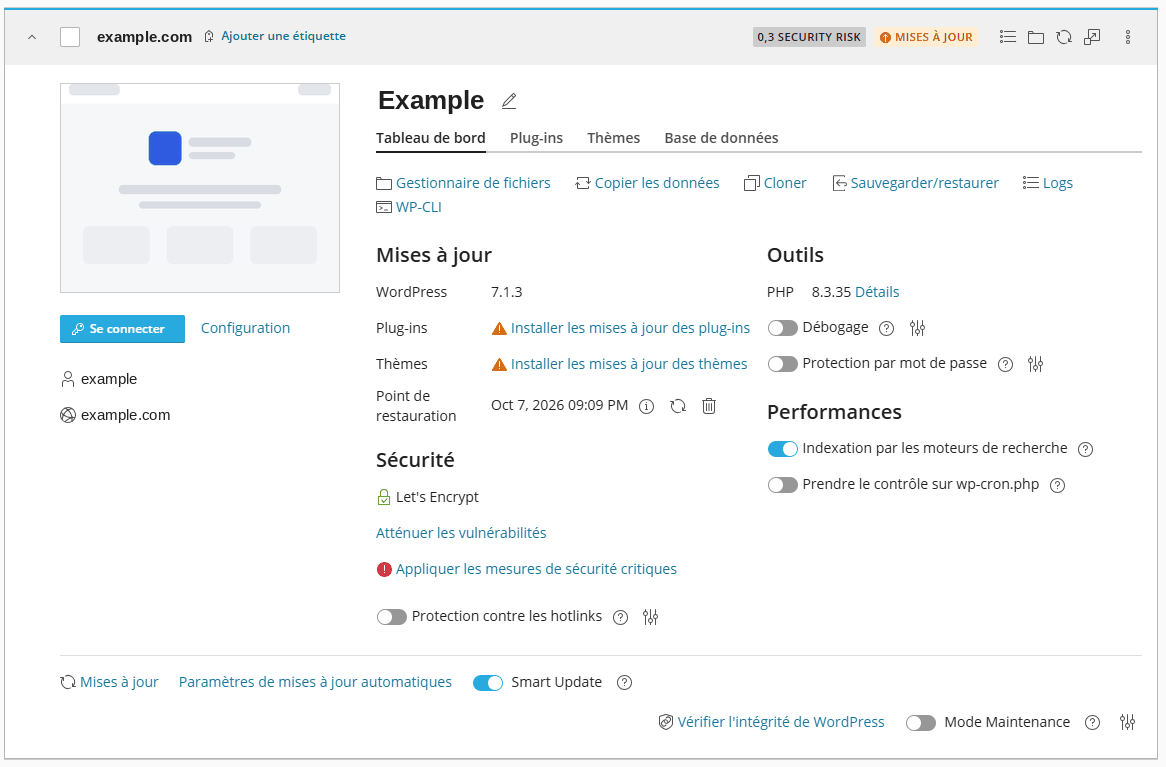Open wp-cron.php help icon
The image size is (1166, 767).
(x=1057, y=486)
